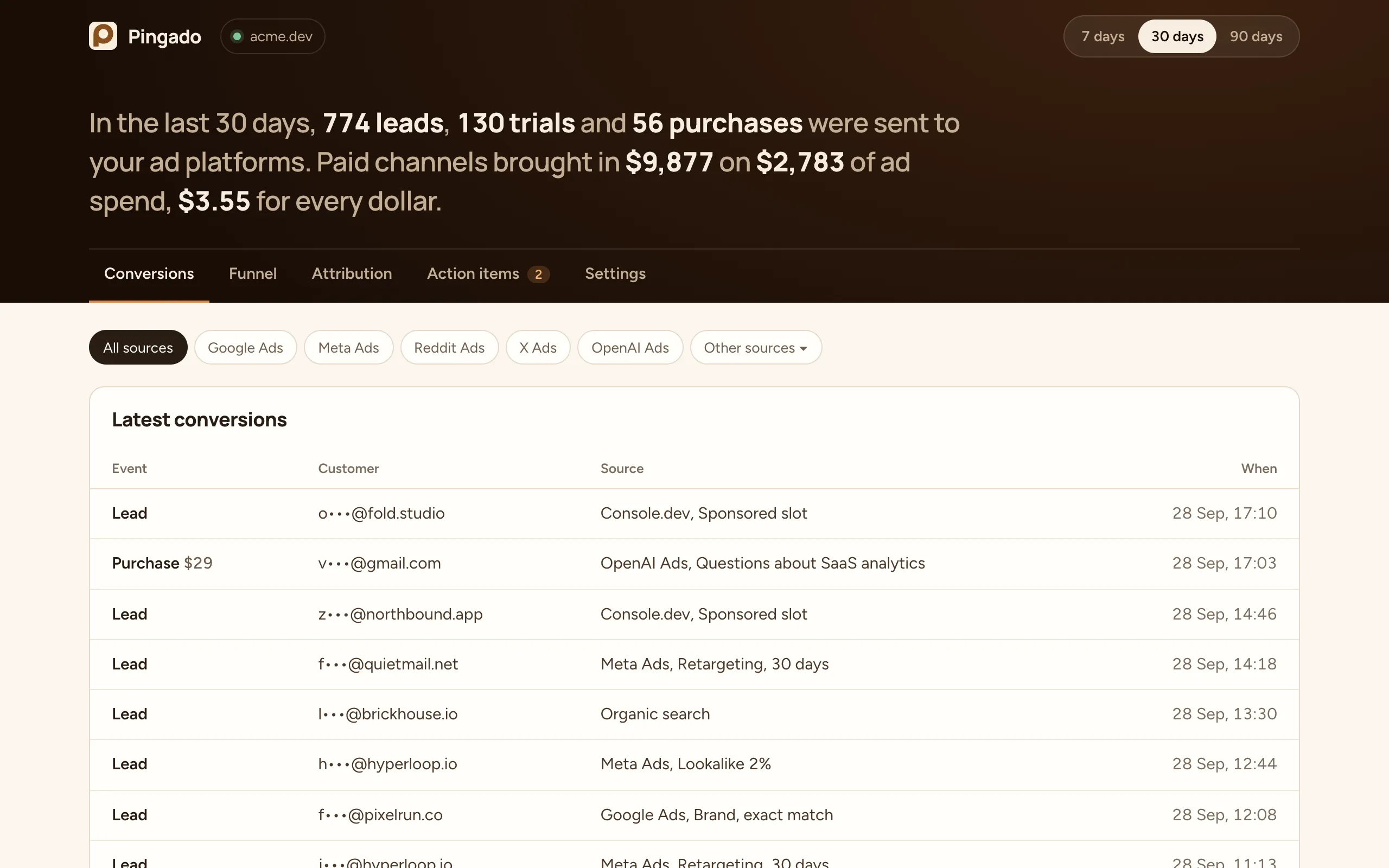This screenshot has width=1389, height=868.
Task: Click the 28 Sep, 14:46 timestamp
Action: click(x=1224, y=614)
